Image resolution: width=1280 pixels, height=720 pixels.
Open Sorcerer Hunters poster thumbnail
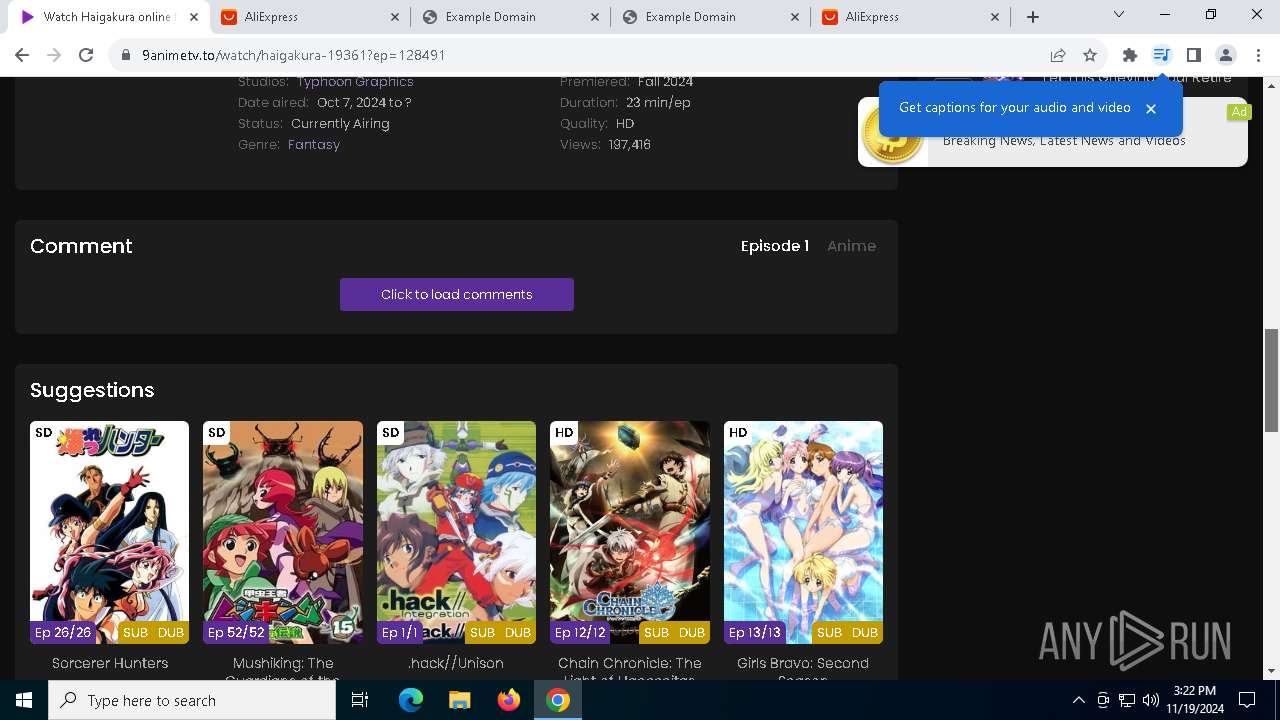click(109, 532)
